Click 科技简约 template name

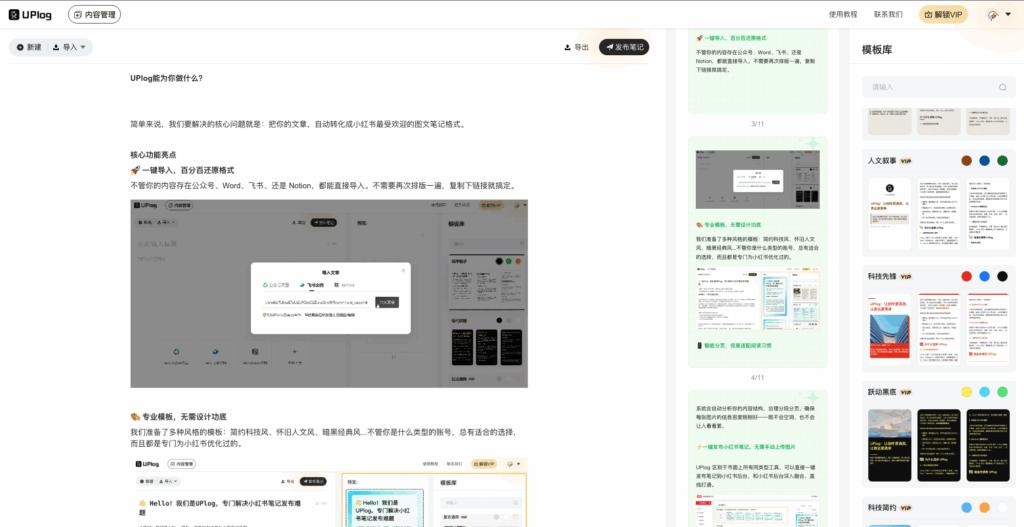tap(882, 507)
